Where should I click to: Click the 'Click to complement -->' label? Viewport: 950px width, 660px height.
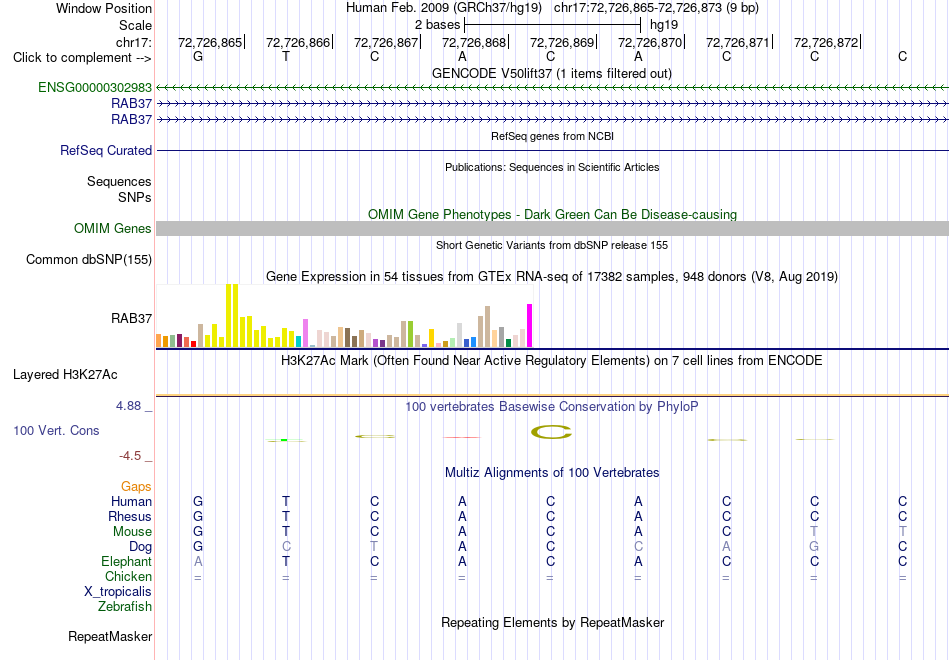point(82,58)
